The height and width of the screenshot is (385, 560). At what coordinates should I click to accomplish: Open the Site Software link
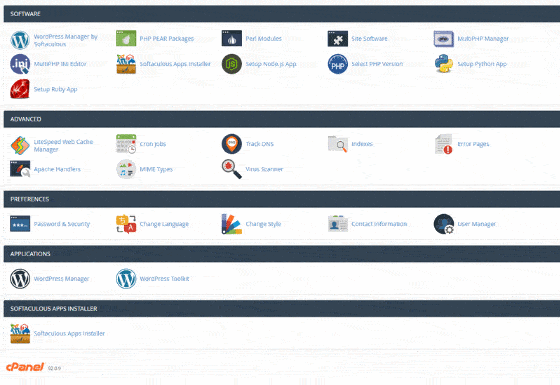369,39
